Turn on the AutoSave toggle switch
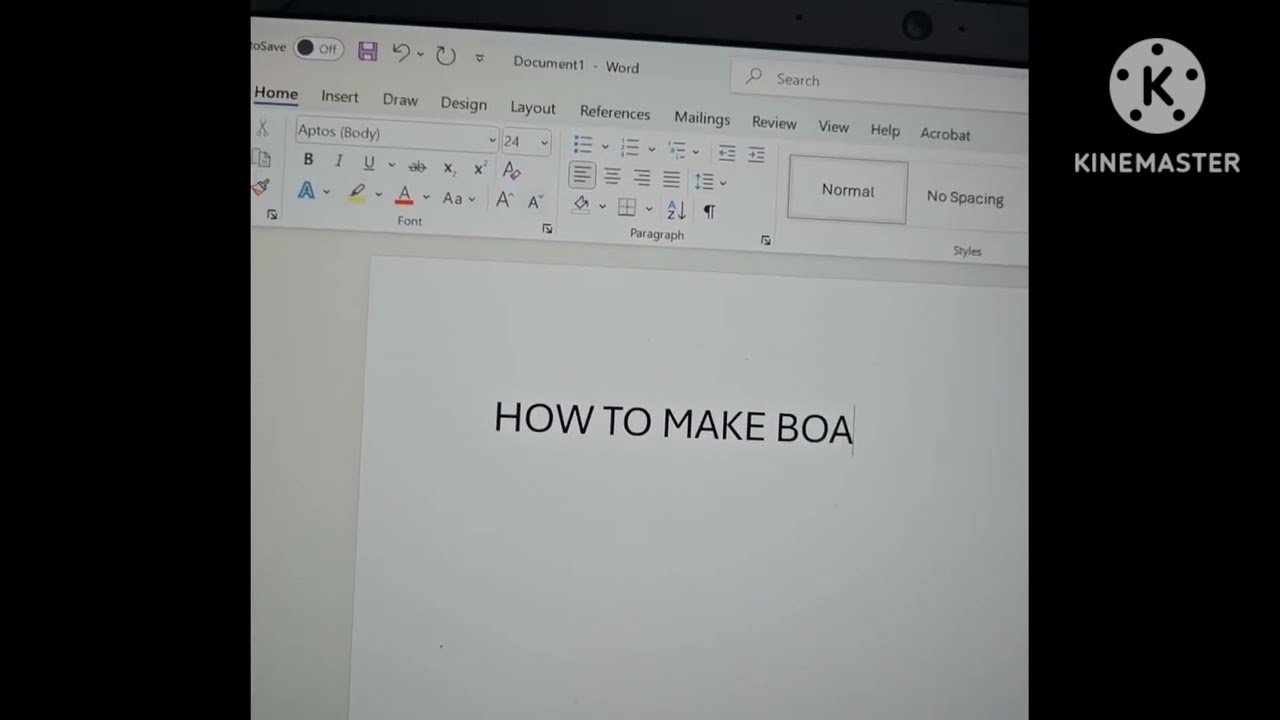 [319, 48]
